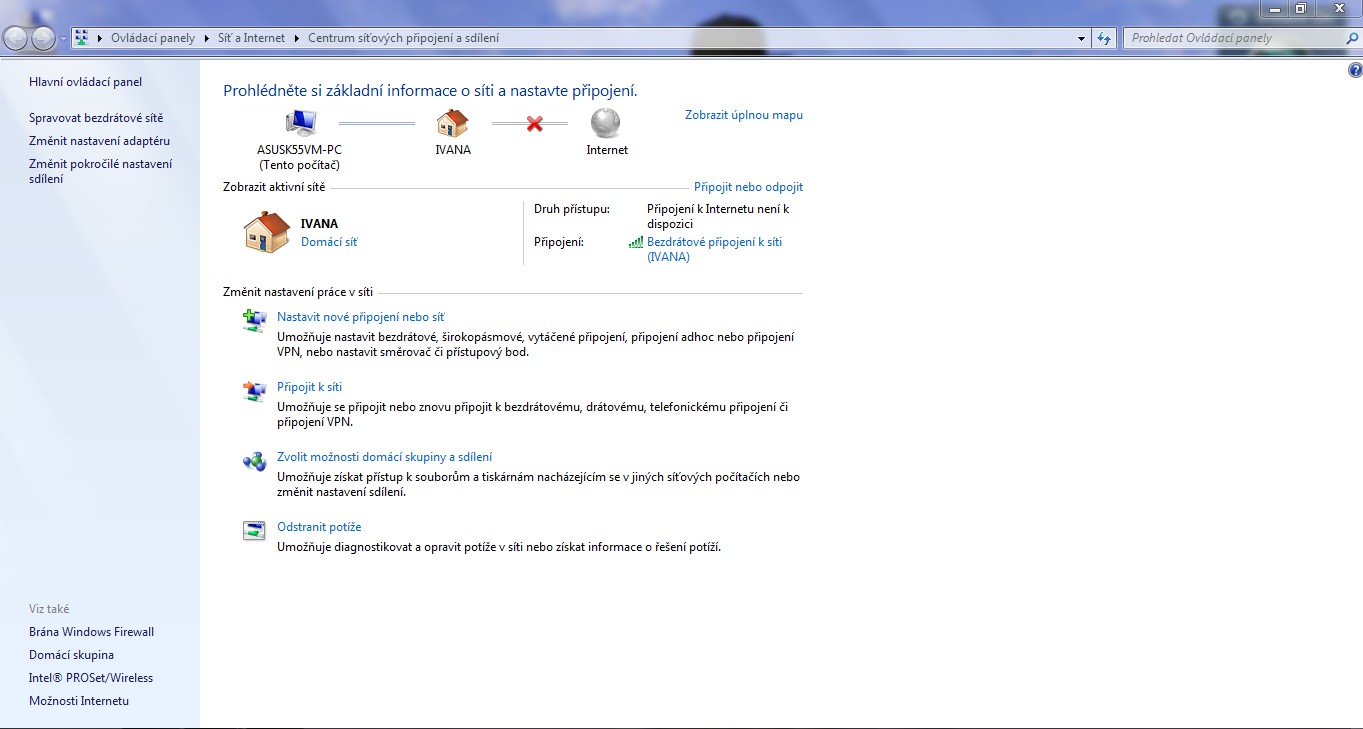This screenshot has width=1363, height=729.
Task: Expand the arrow before Ovládací panely breadcrumb
Action: (x=101, y=38)
